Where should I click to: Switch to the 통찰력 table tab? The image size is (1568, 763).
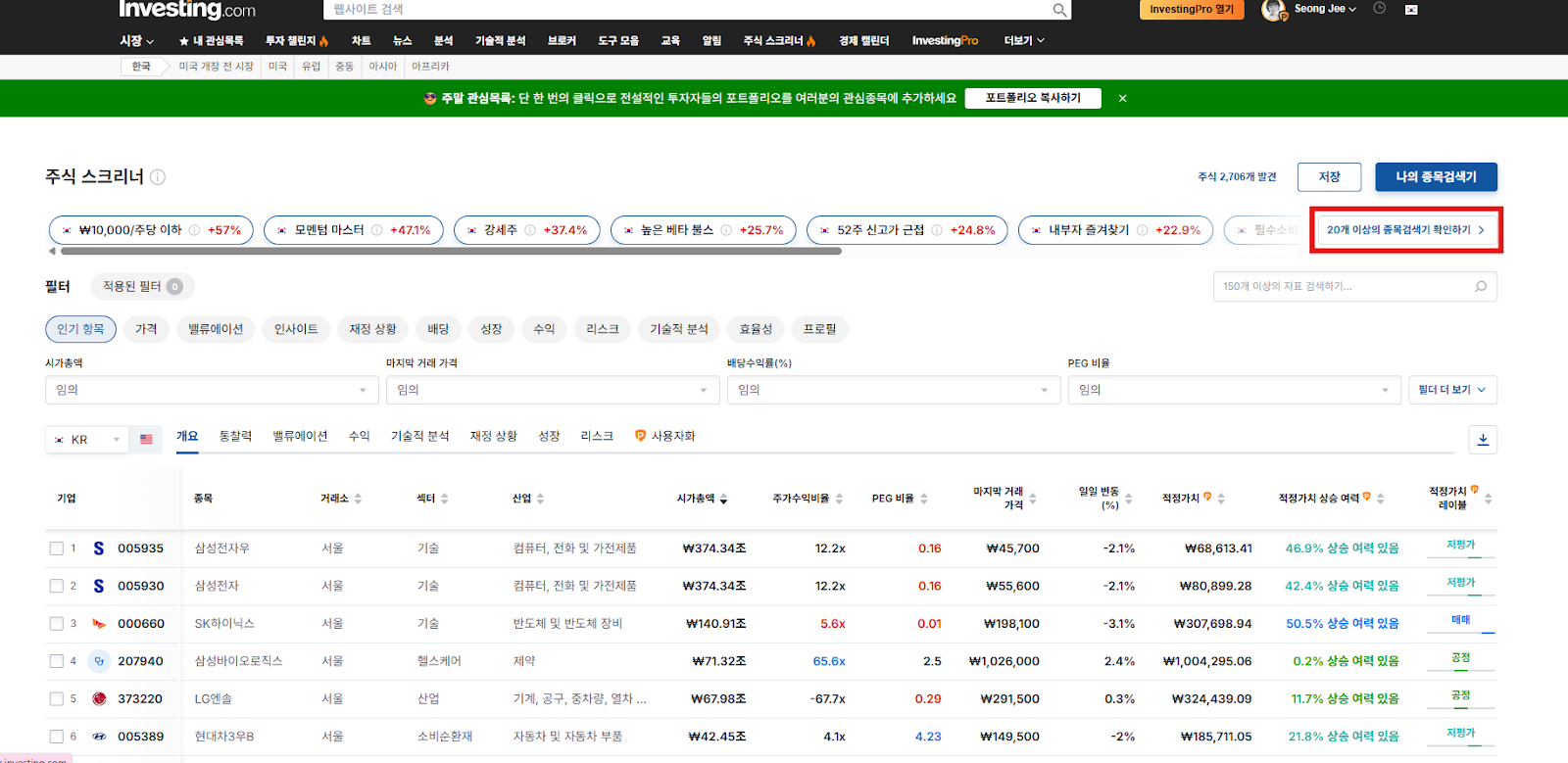235,436
